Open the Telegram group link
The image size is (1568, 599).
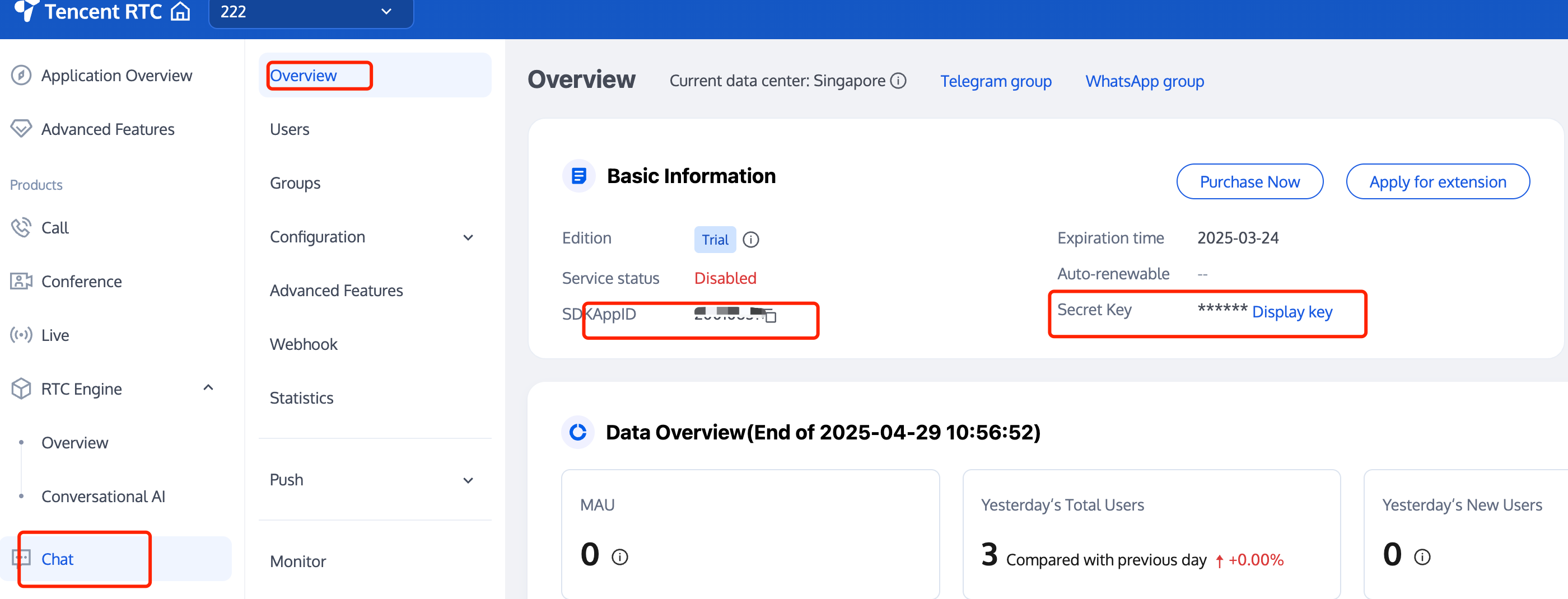[x=996, y=81]
